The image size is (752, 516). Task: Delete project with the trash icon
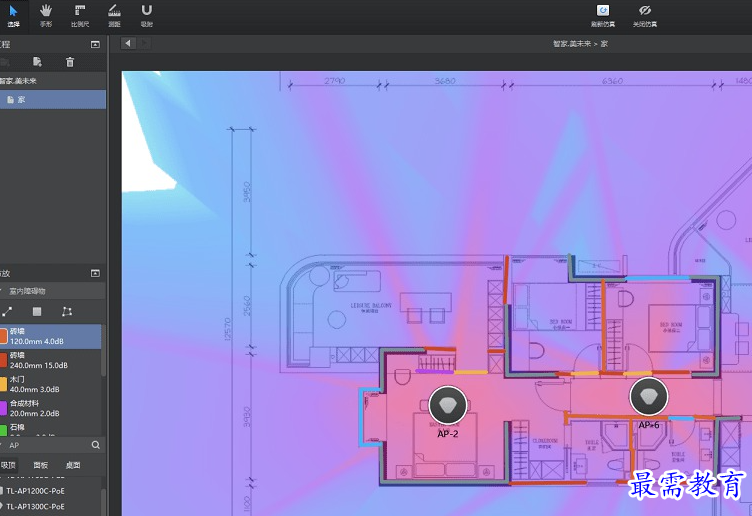pos(70,62)
